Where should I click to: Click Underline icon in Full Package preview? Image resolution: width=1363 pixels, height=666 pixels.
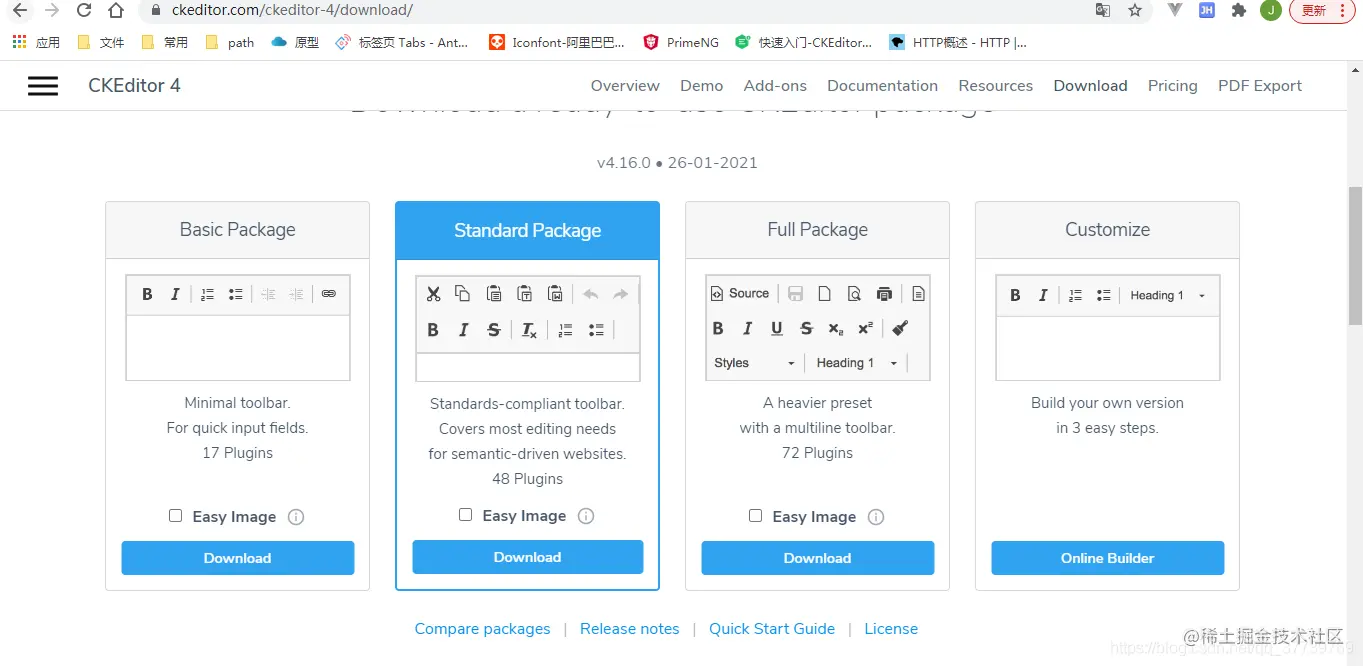(776, 328)
